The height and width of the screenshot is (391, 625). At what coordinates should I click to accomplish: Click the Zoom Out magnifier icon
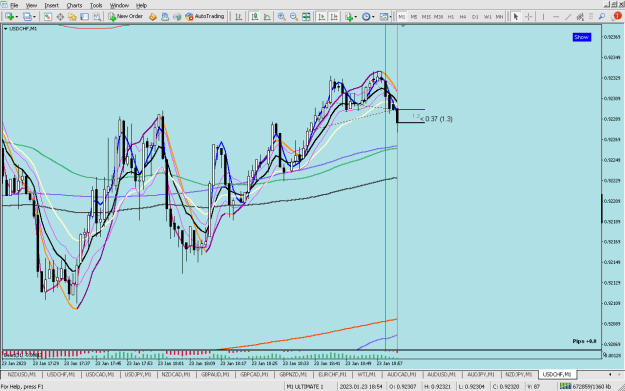(294, 17)
